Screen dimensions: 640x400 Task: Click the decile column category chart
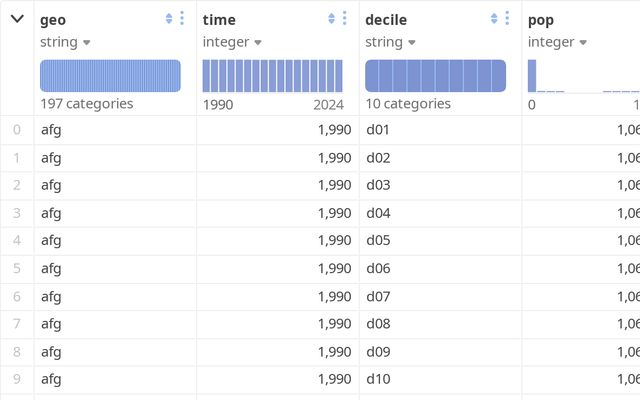[x=435, y=76]
